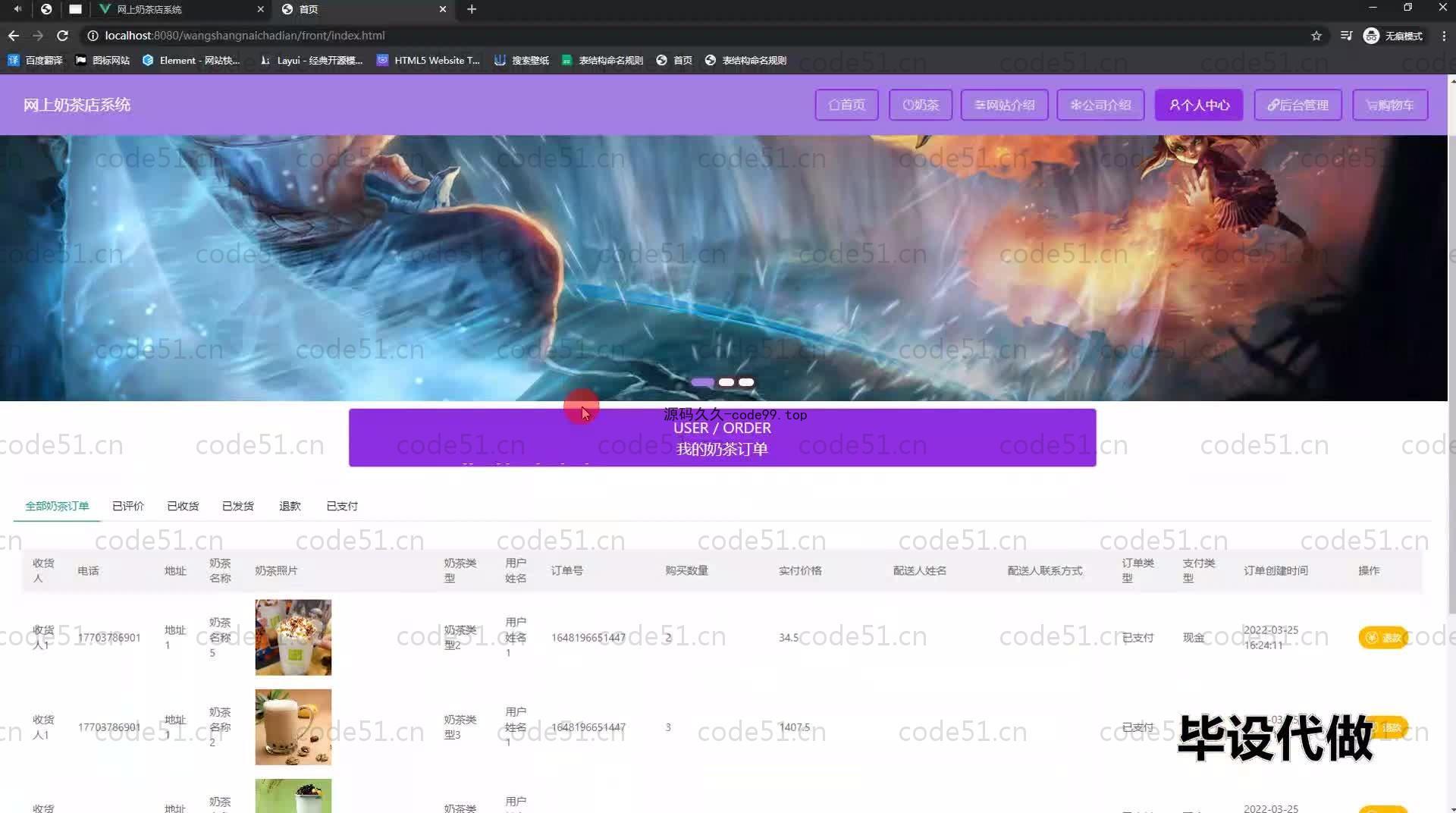Image resolution: width=1456 pixels, height=813 pixels.
Task: Click the 订单创建时间 column header
Action: click(x=1276, y=570)
